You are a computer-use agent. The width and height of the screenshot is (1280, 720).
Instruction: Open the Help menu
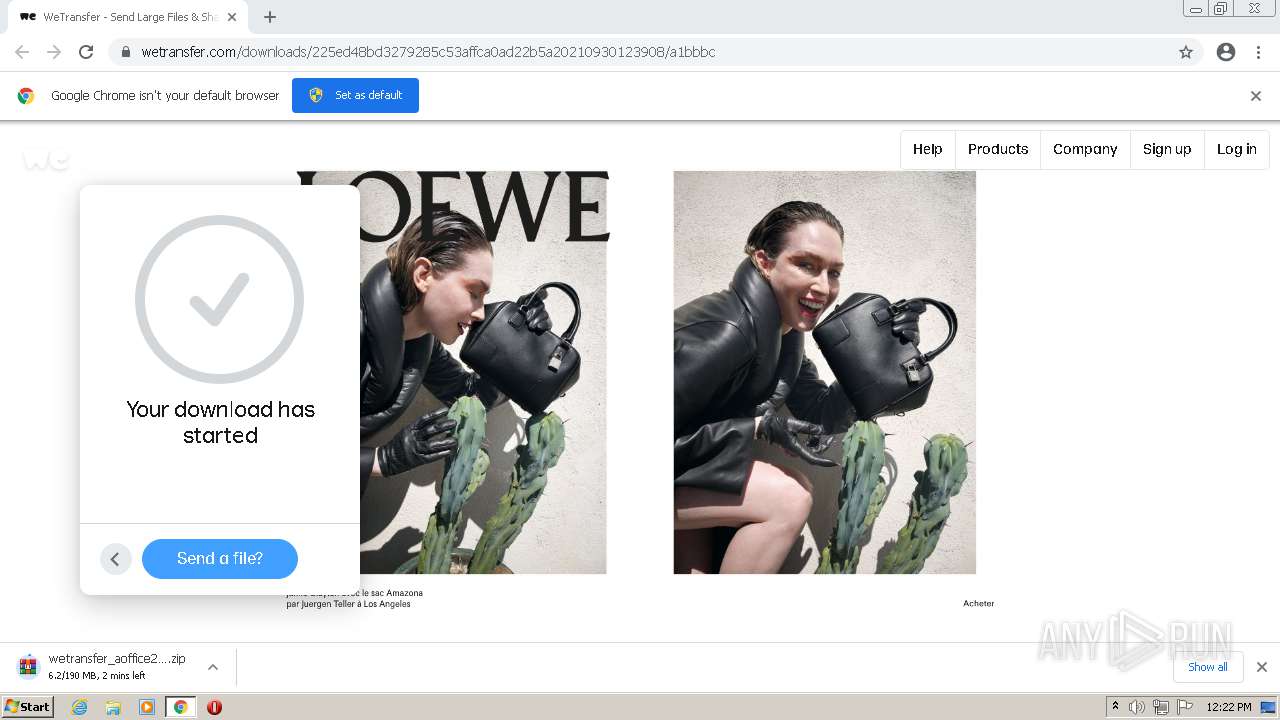pos(927,149)
